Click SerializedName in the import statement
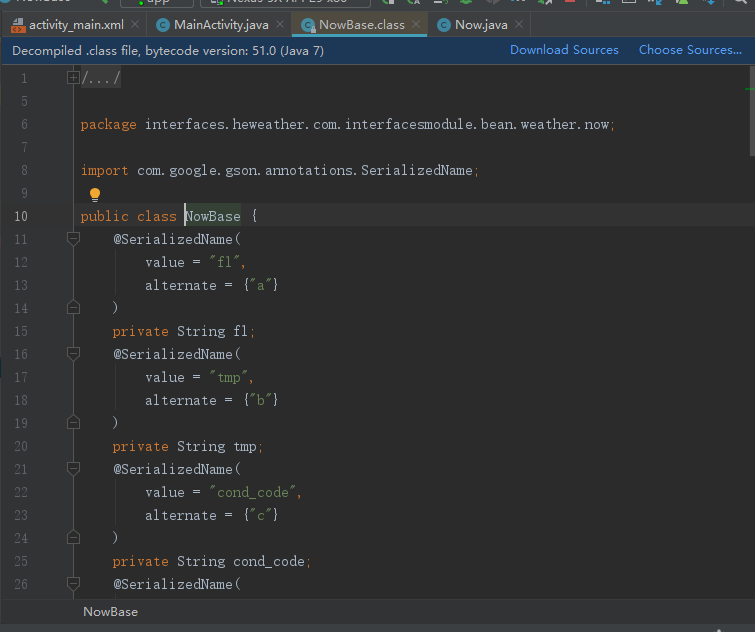Image resolution: width=755 pixels, height=632 pixels. click(x=417, y=170)
